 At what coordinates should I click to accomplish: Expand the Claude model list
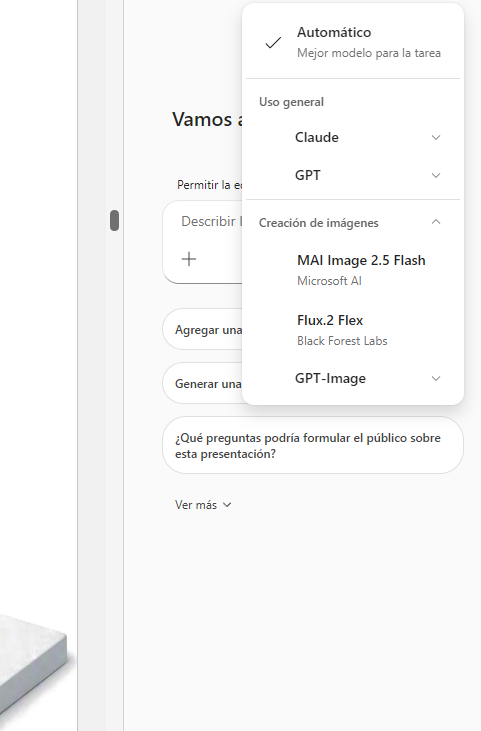[353, 138]
